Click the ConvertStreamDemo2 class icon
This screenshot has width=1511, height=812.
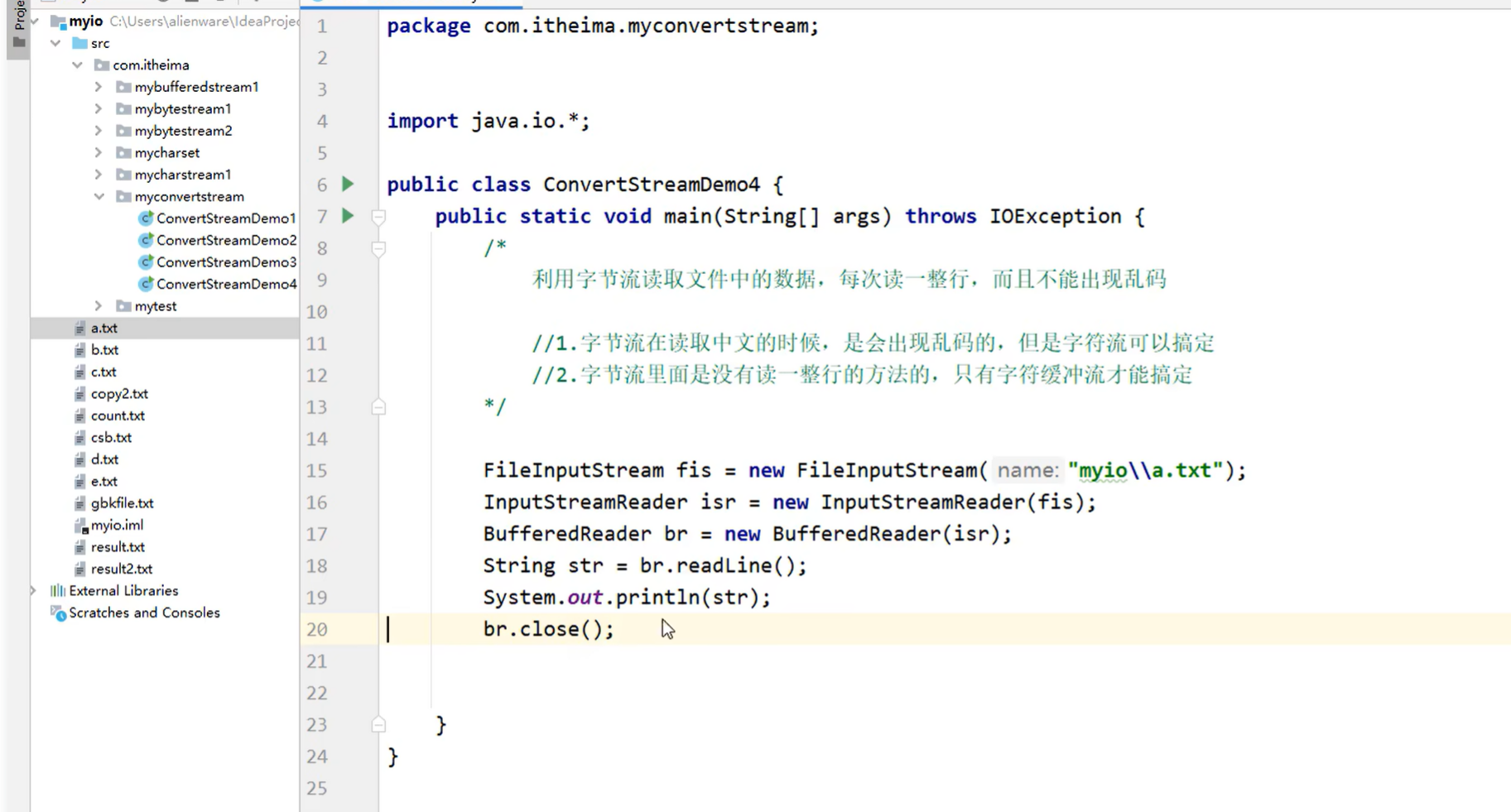pos(146,240)
